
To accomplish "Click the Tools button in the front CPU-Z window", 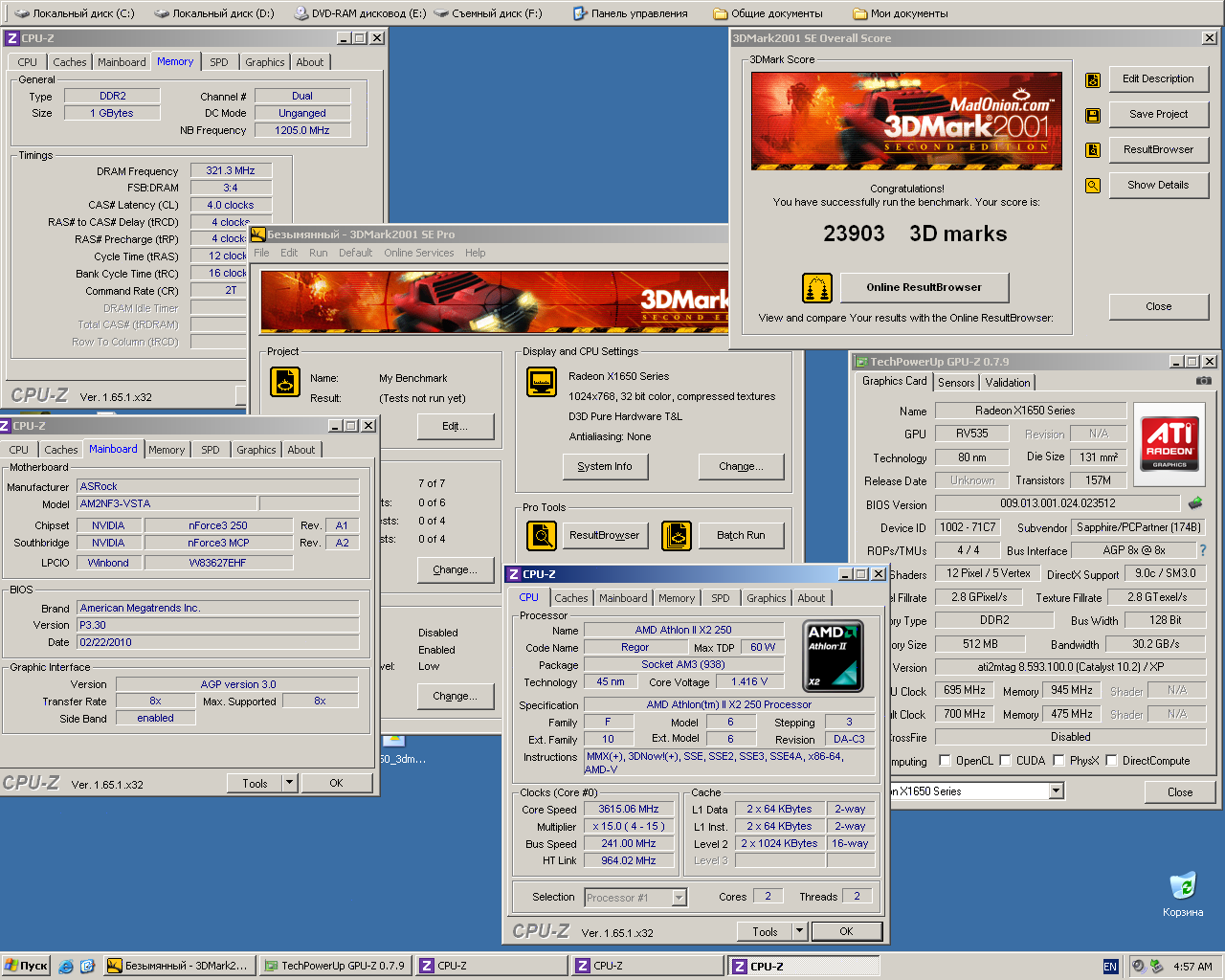I will pos(765,931).
